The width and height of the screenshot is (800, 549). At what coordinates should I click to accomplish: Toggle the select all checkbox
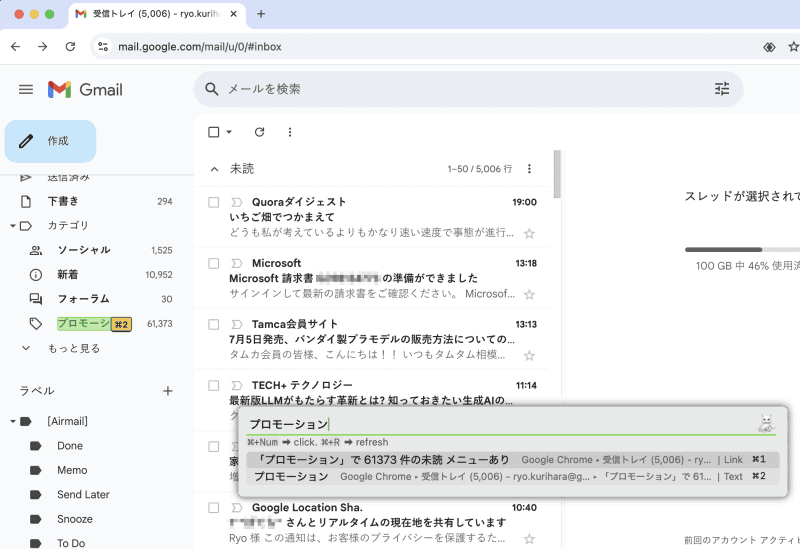pos(214,132)
